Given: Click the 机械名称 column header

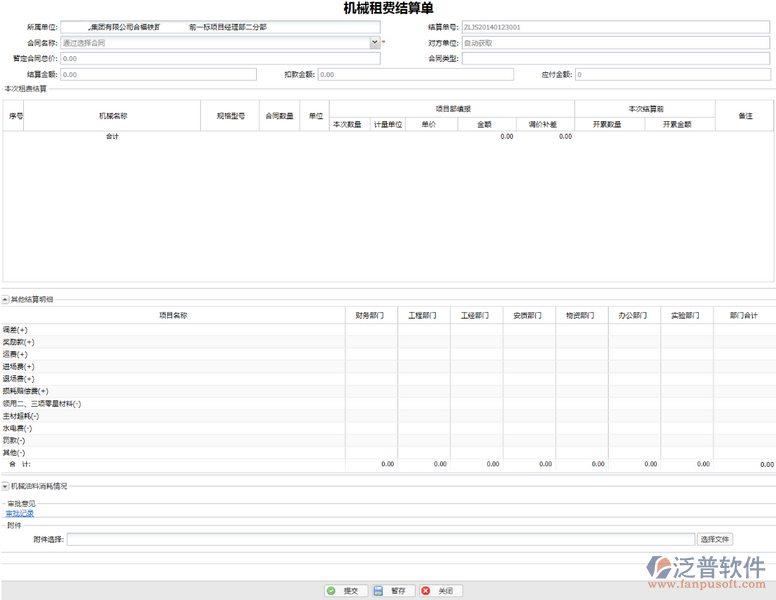Looking at the screenshot, I should tap(112, 116).
